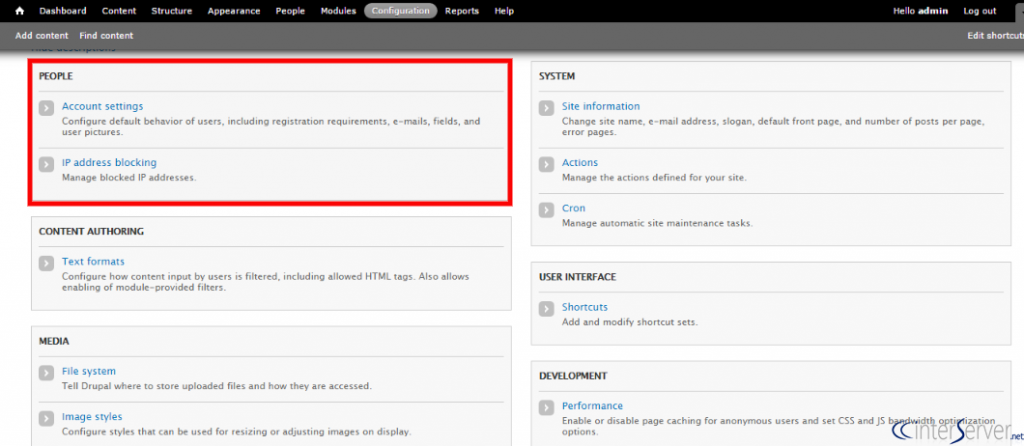Click the arrow icon beside Image styles

click(46, 419)
